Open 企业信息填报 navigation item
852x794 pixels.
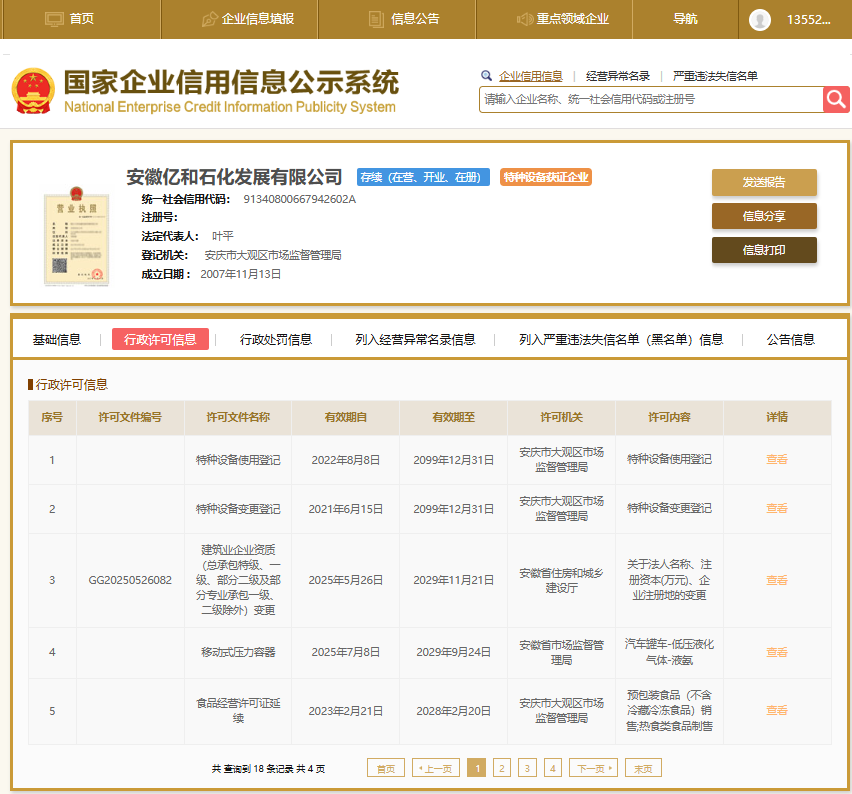247,19
